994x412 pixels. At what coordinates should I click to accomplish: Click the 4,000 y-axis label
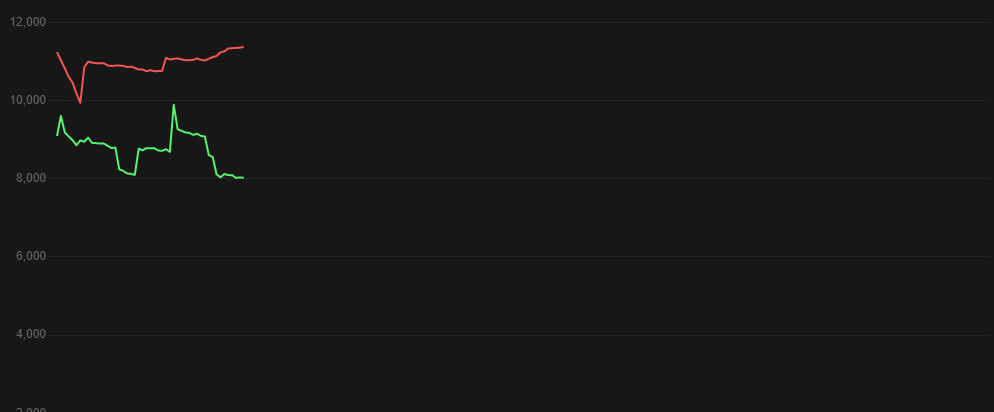(x=30, y=334)
